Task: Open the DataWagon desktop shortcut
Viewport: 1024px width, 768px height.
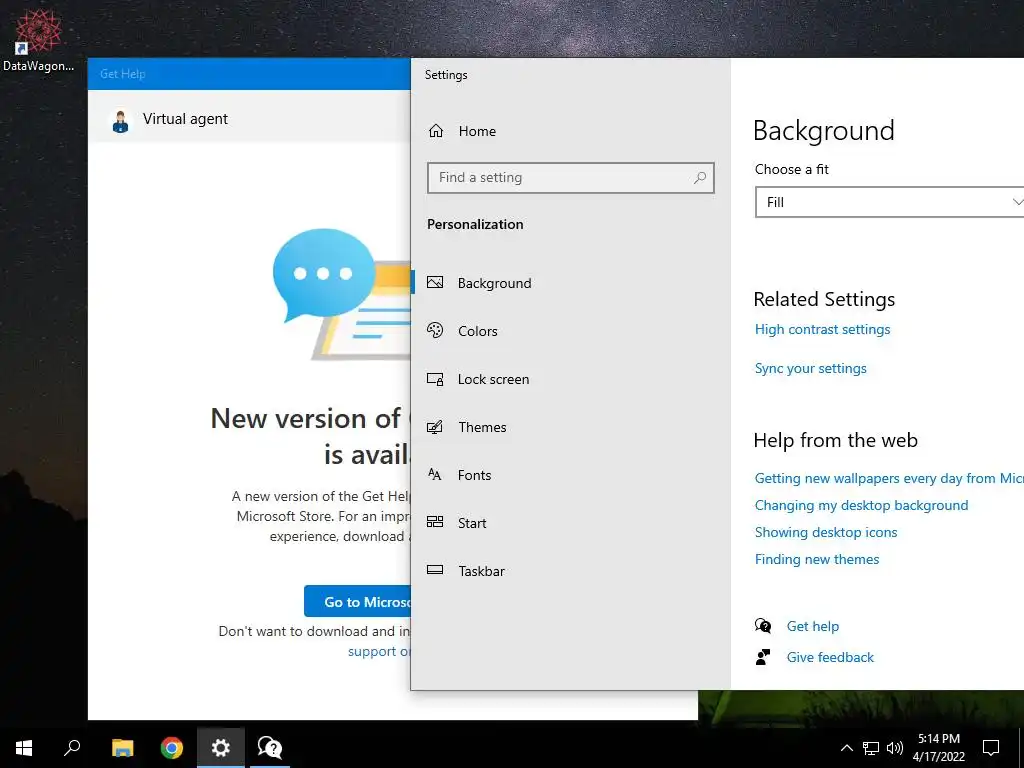Action: [38, 40]
